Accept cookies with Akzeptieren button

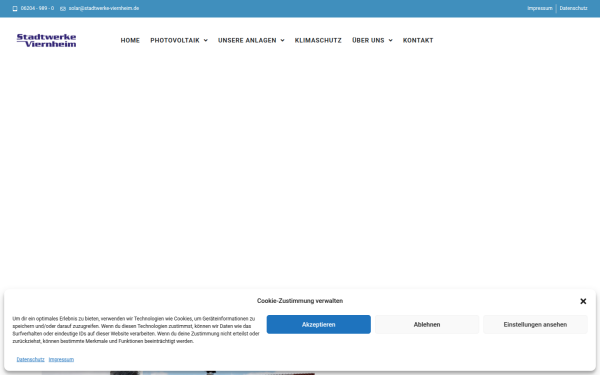[x=319, y=324]
